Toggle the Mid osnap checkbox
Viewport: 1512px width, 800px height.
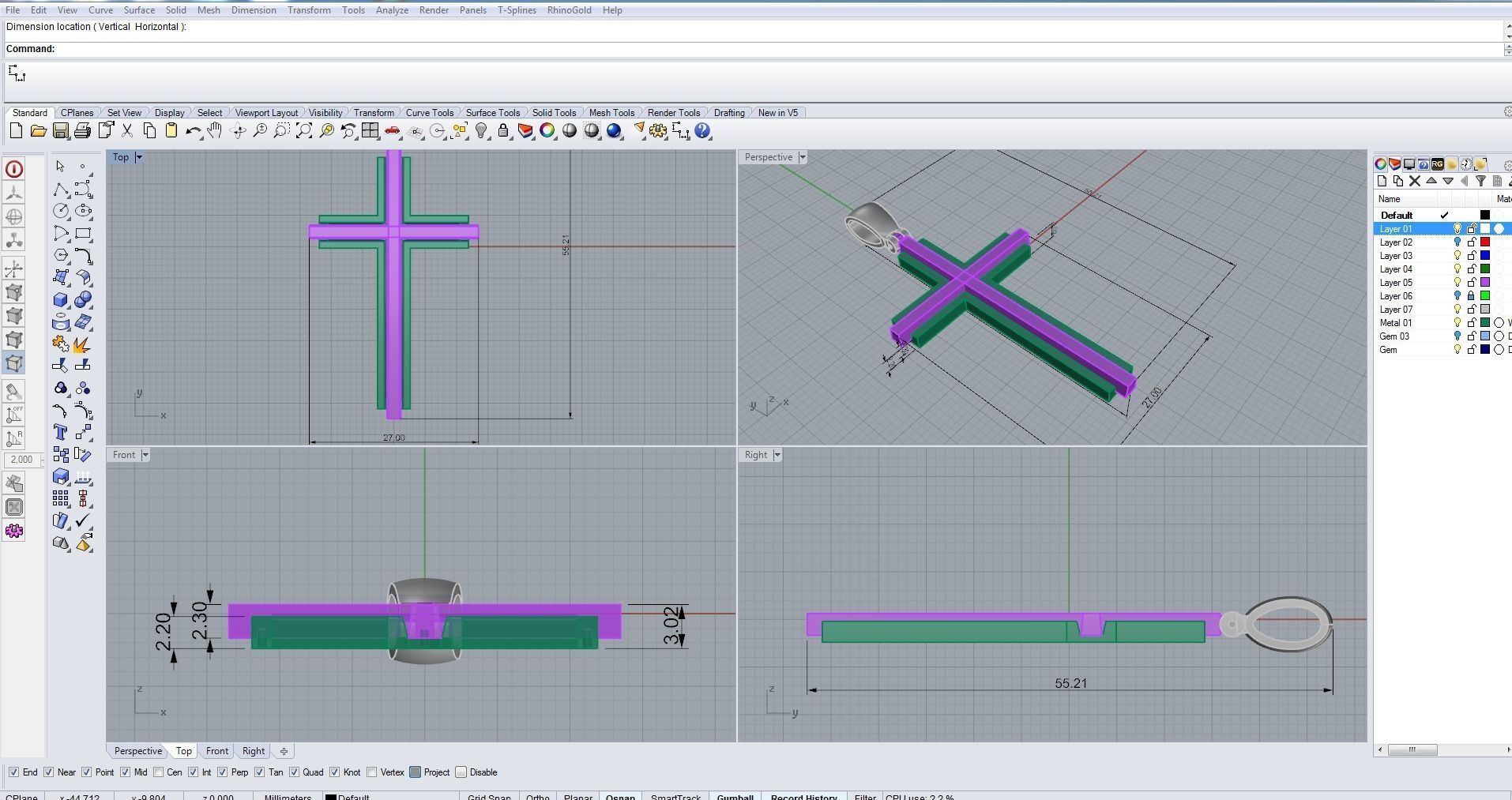click(x=125, y=772)
